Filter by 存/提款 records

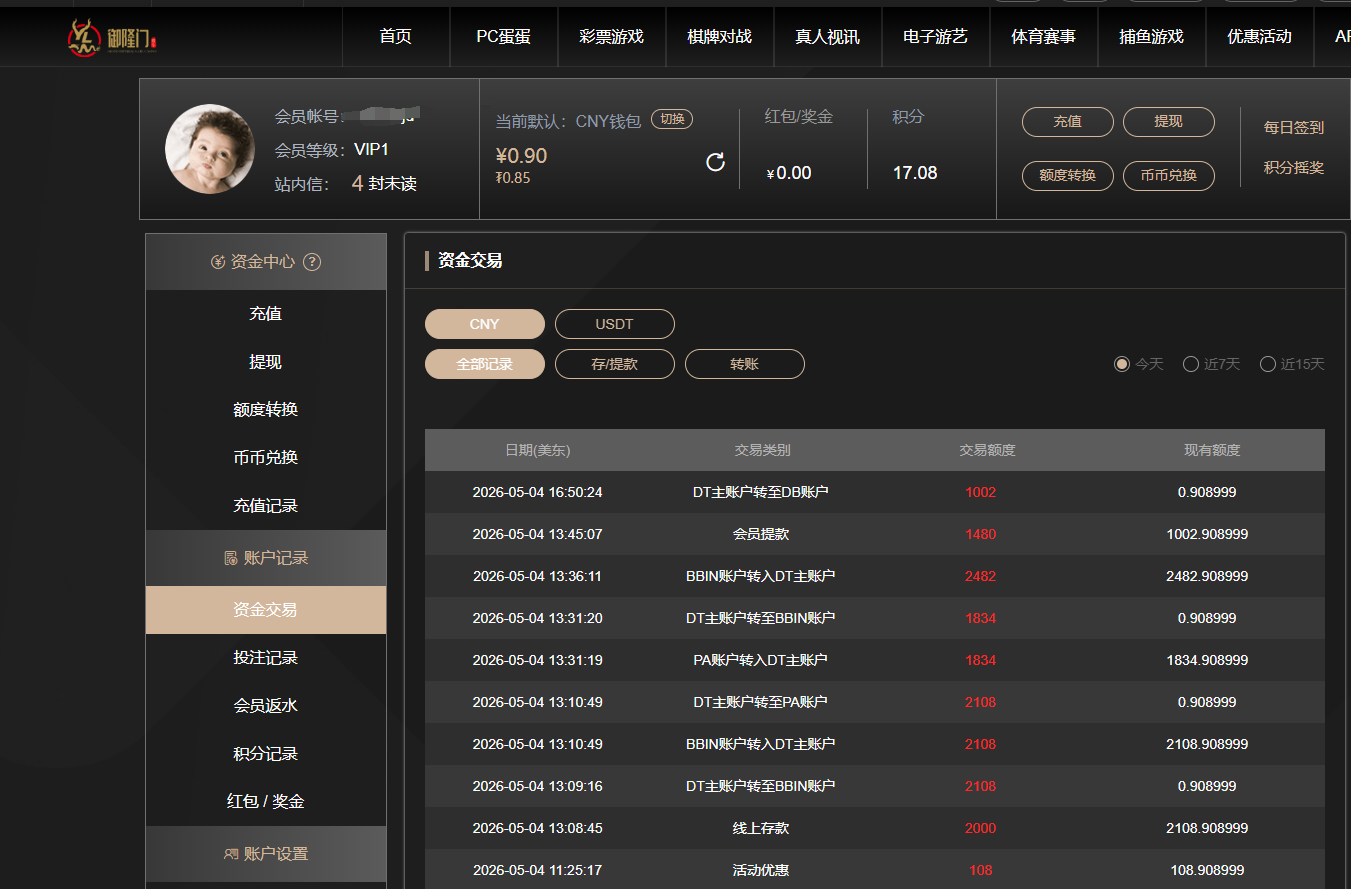tap(615, 364)
